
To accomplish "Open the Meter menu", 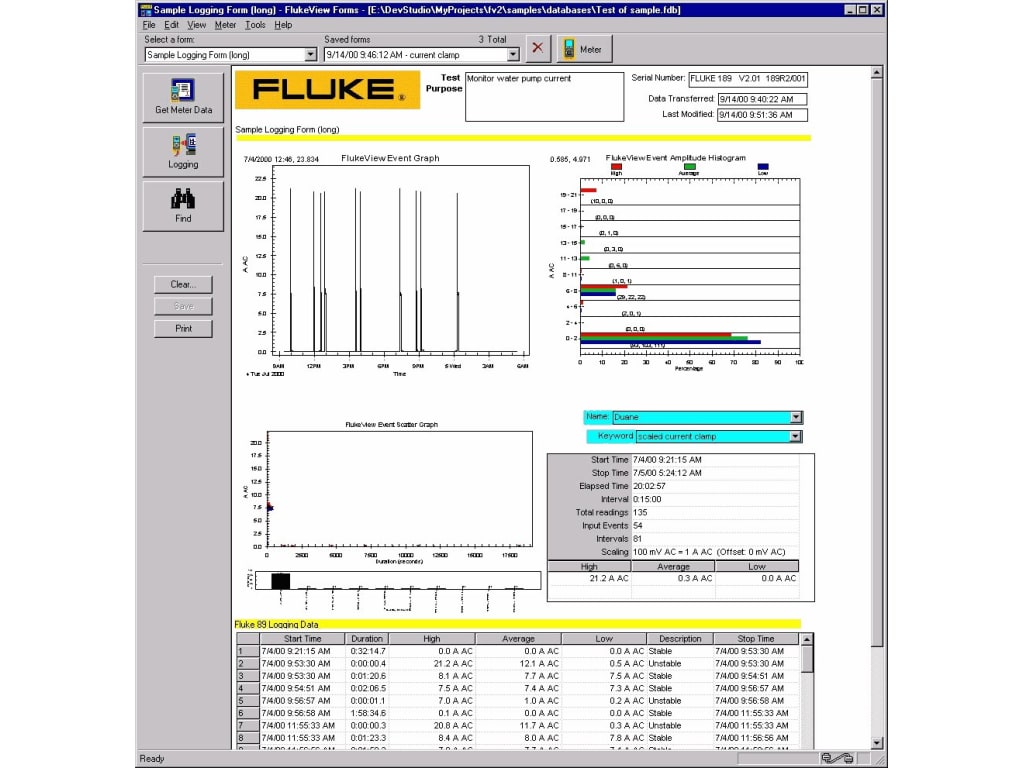I will (225, 25).
